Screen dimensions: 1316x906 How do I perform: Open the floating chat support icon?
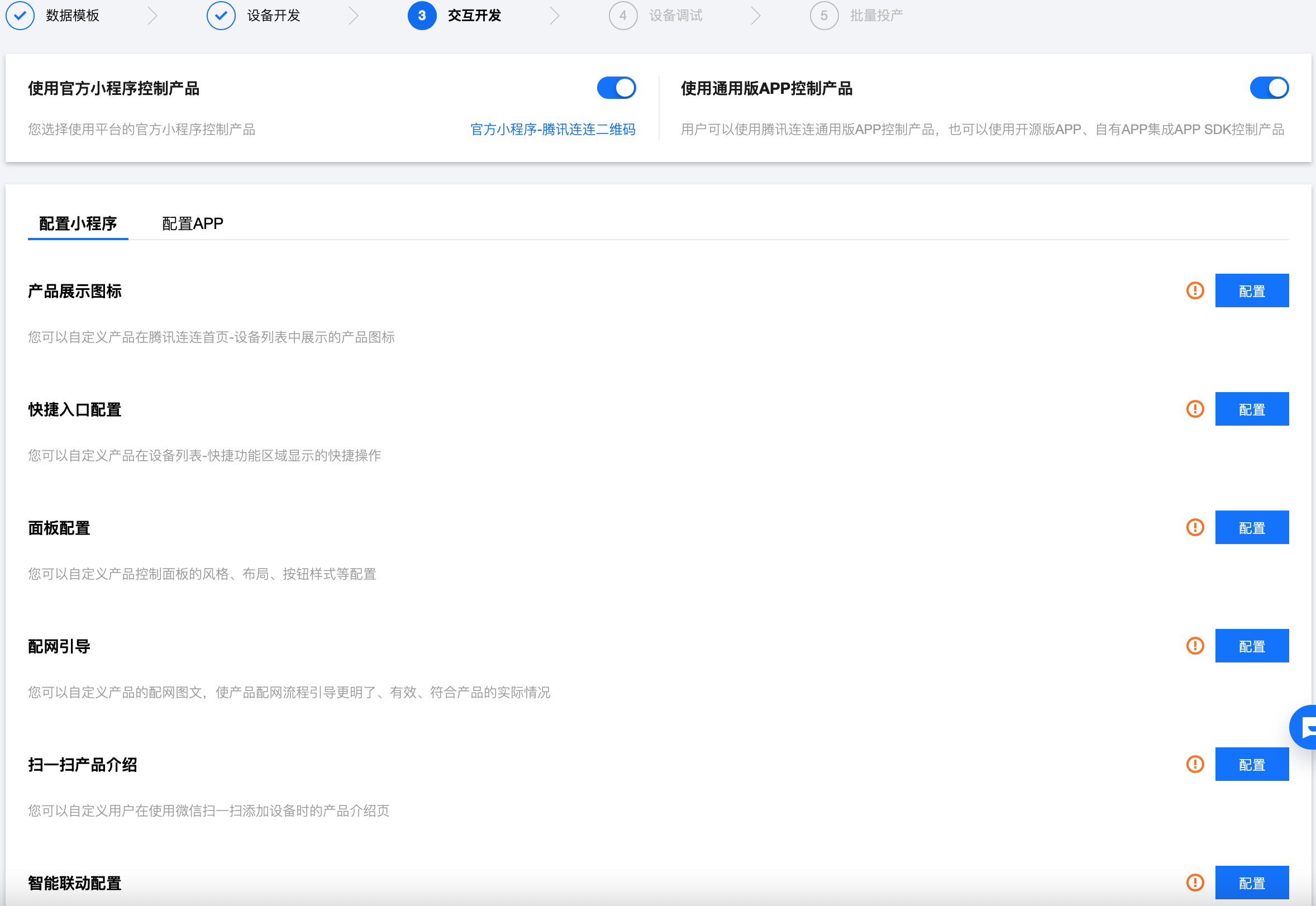[x=1305, y=727]
